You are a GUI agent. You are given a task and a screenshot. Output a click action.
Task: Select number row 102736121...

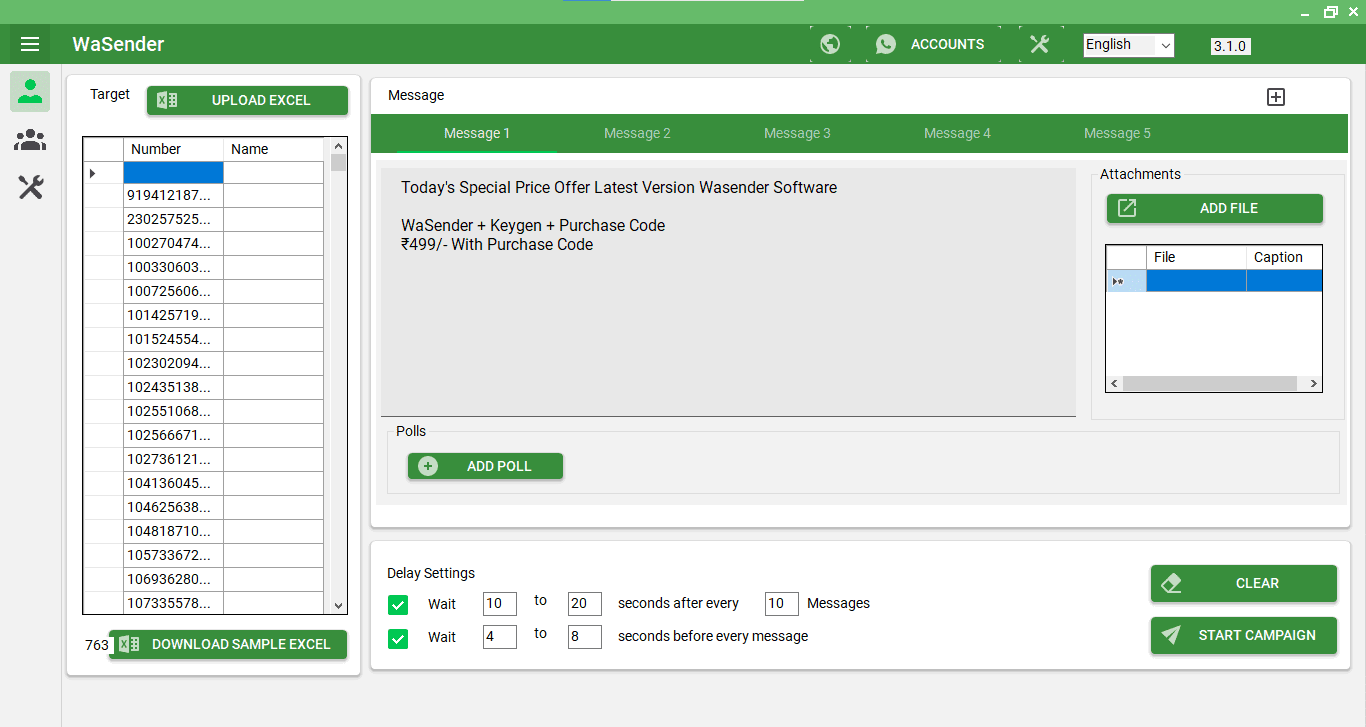coord(173,459)
